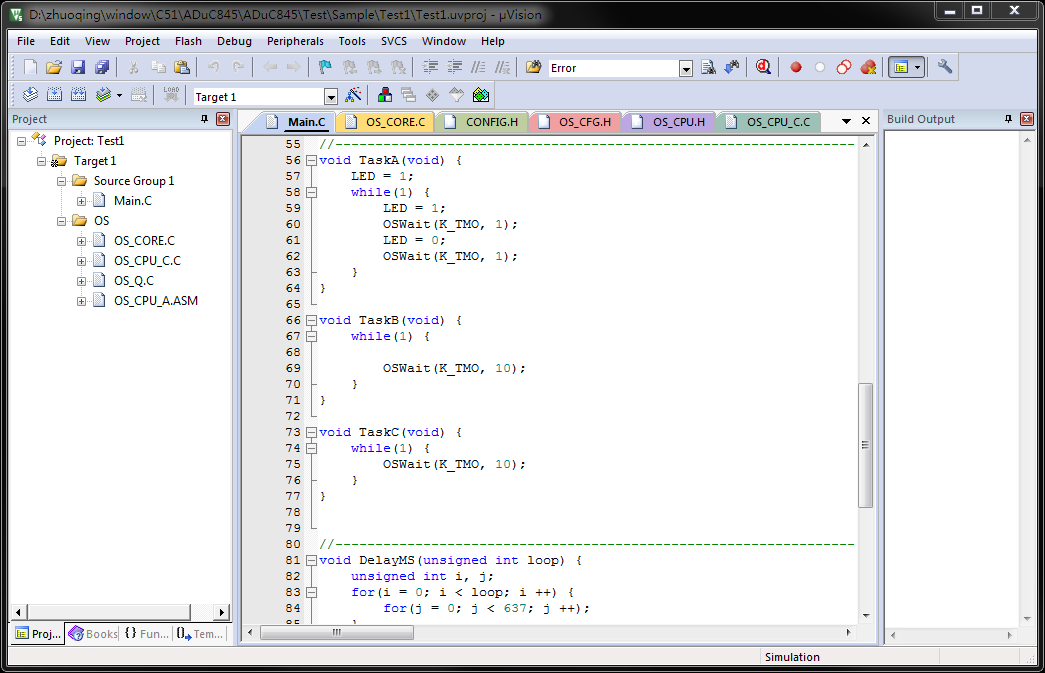Viewport: 1045px width, 673px height.
Task: Open the Peripherals menu
Action: tap(295, 41)
